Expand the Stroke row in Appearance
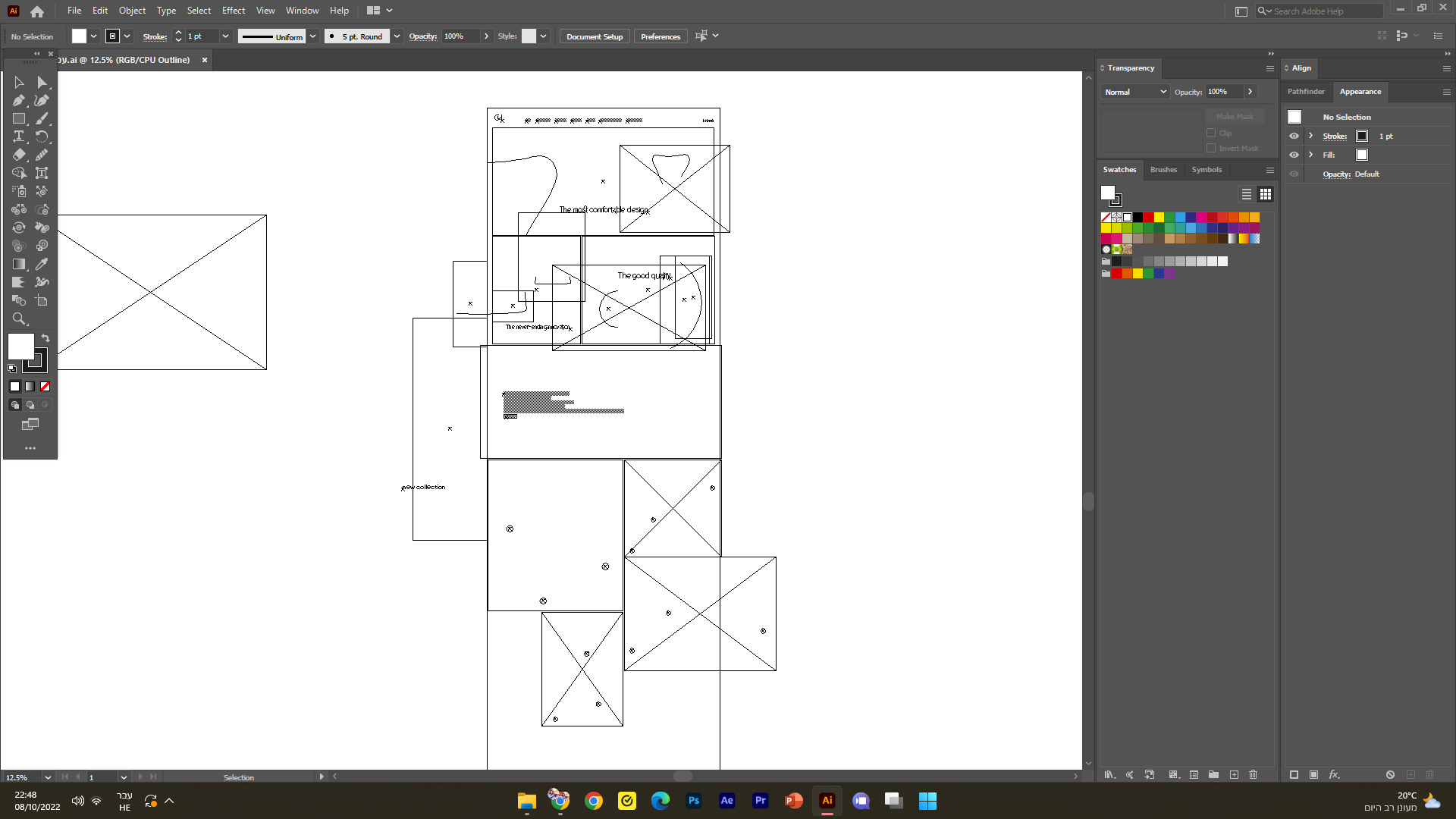Viewport: 1456px width, 819px height. 1310,136
